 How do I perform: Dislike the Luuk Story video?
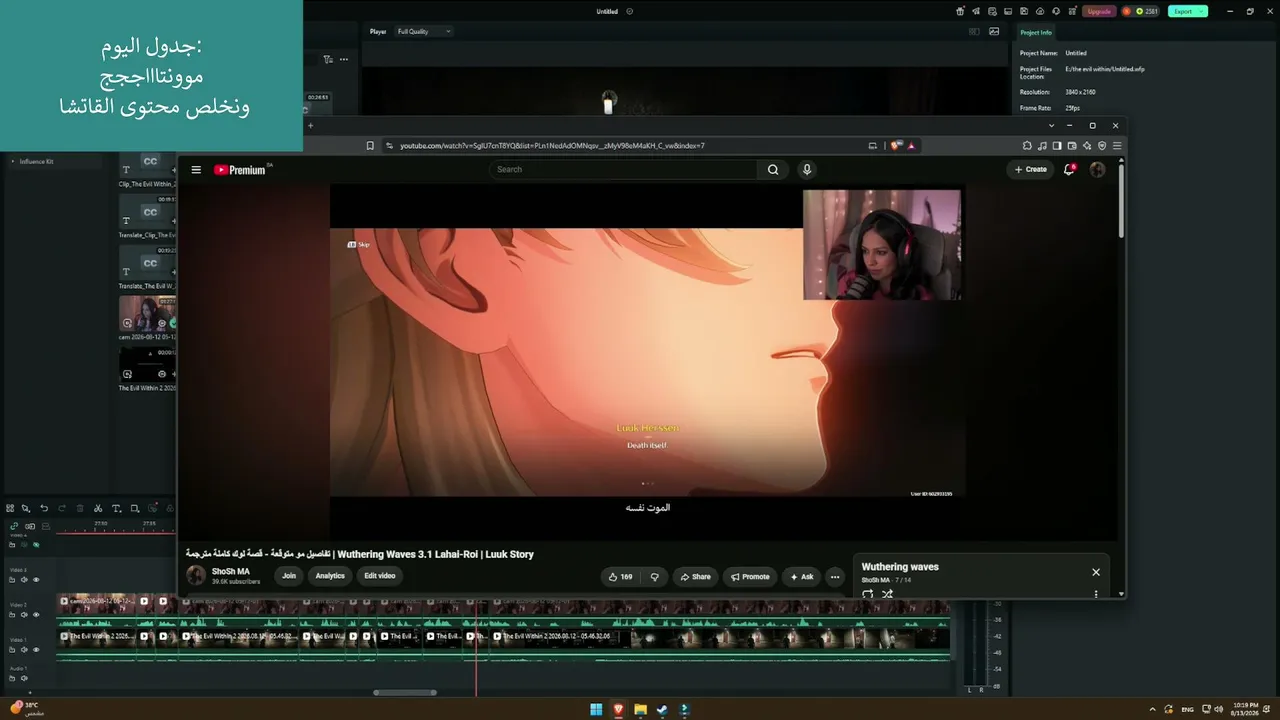655,577
